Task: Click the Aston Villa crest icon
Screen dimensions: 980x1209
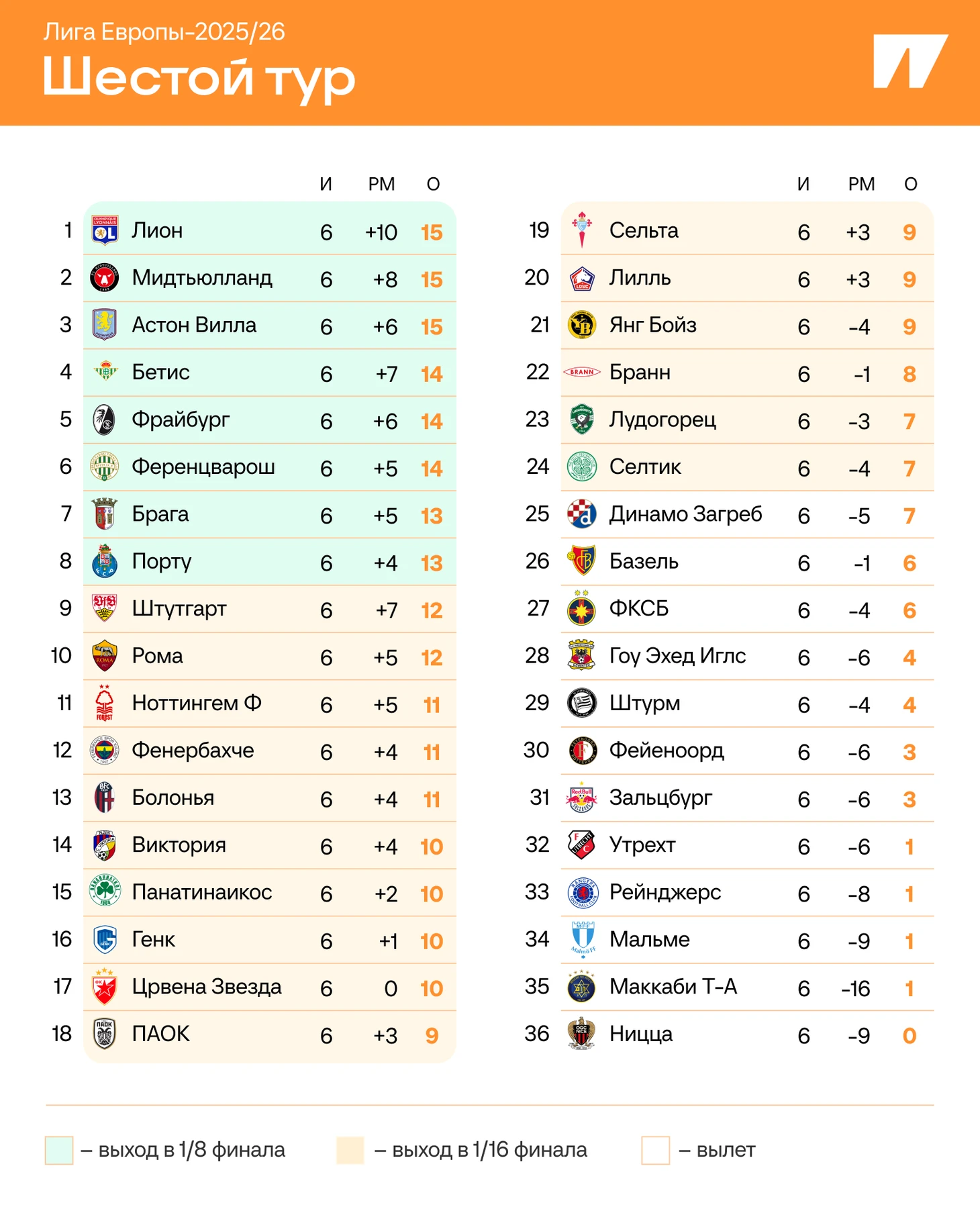Action: point(105,325)
